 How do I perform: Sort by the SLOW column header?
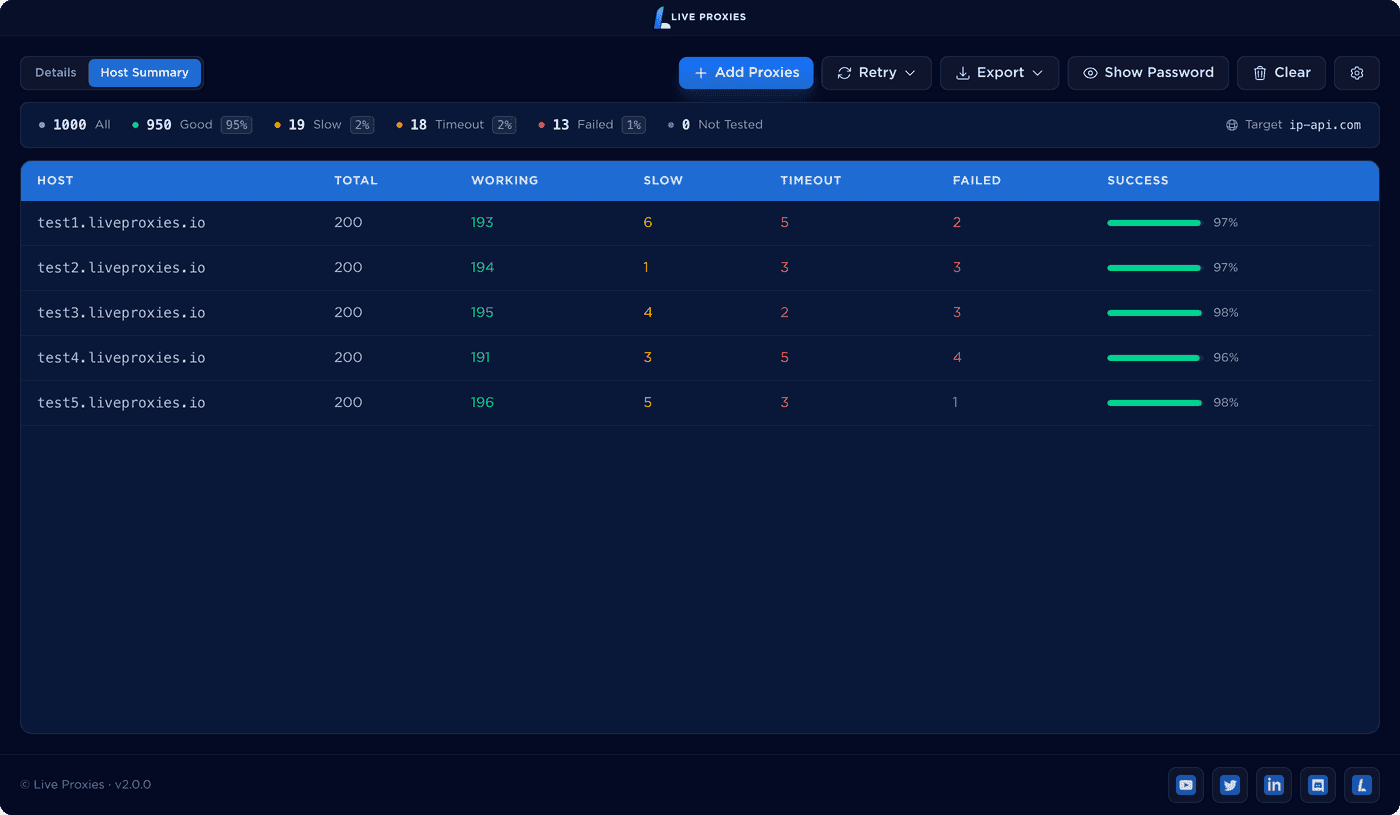click(663, 181)
